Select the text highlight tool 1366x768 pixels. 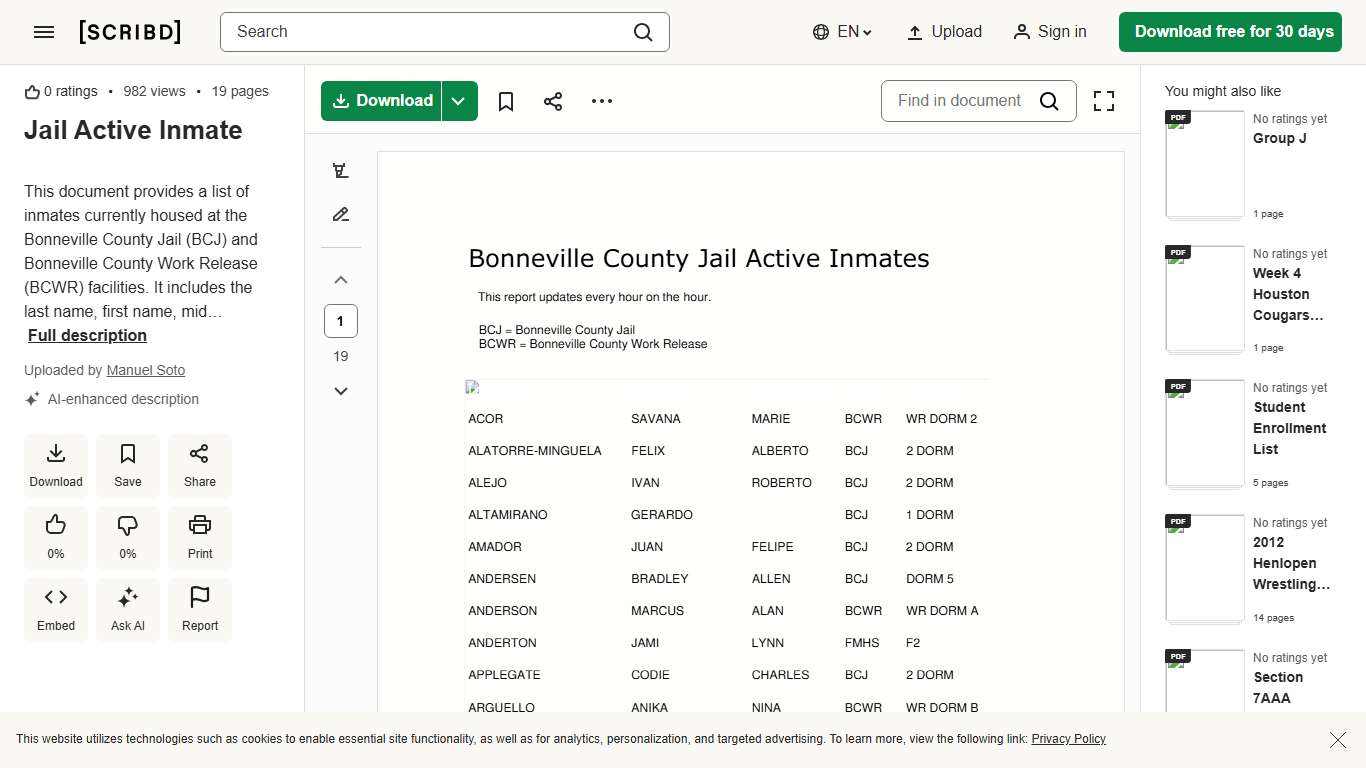click(x=341, y=170)
